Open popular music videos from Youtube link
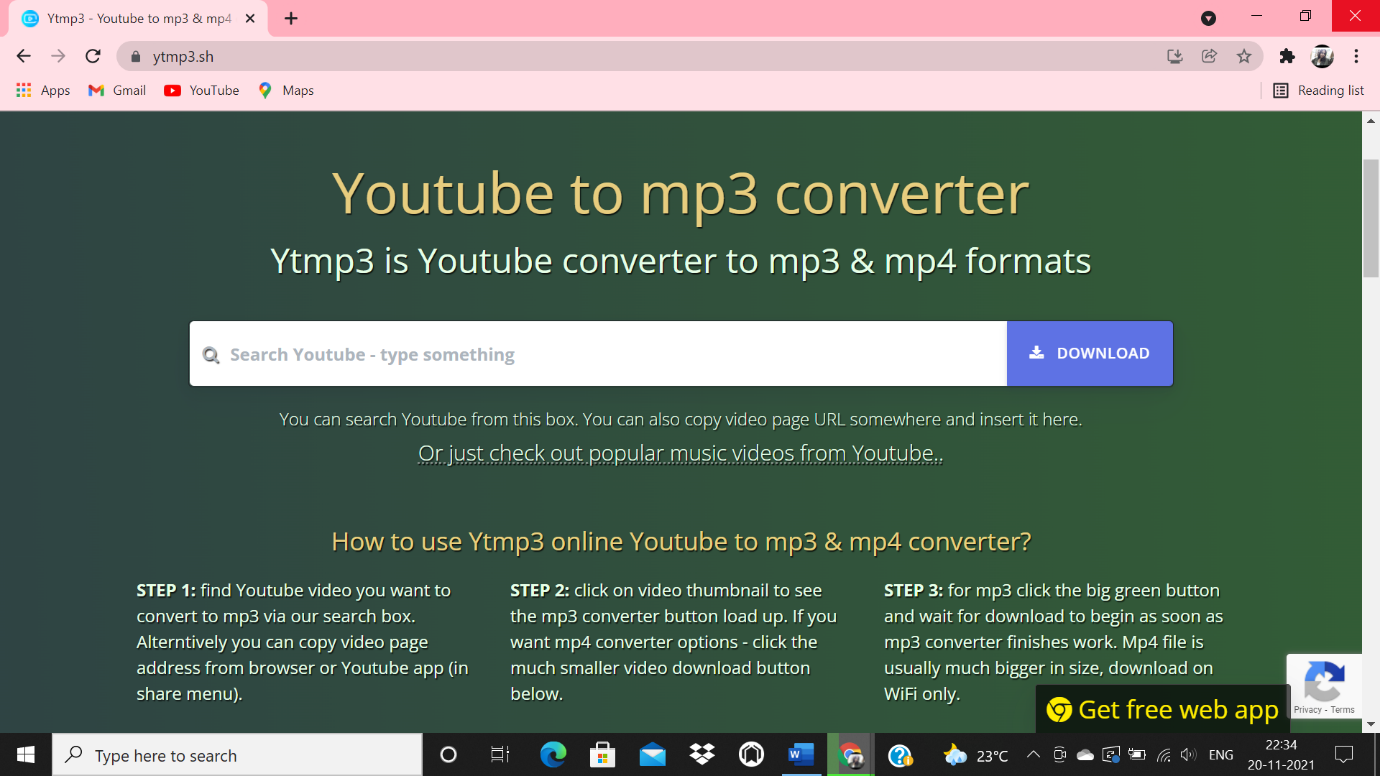Screen dimensions: 1380x776 tap(680, 453)
